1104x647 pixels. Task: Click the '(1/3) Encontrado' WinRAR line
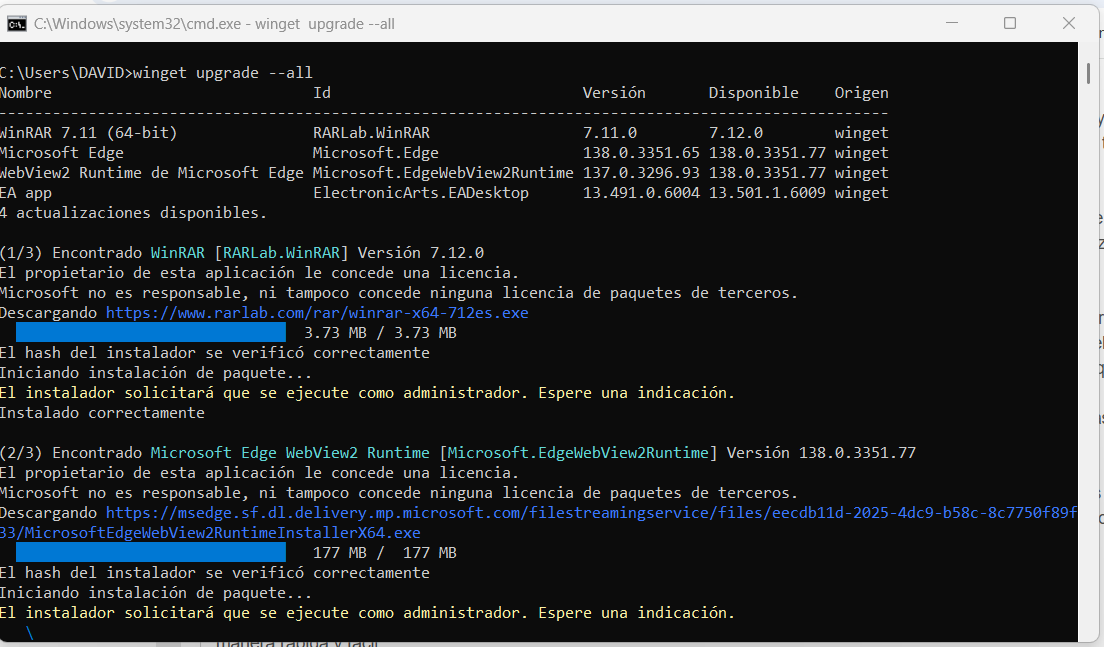pyautogui.click(x=242, y=253)
